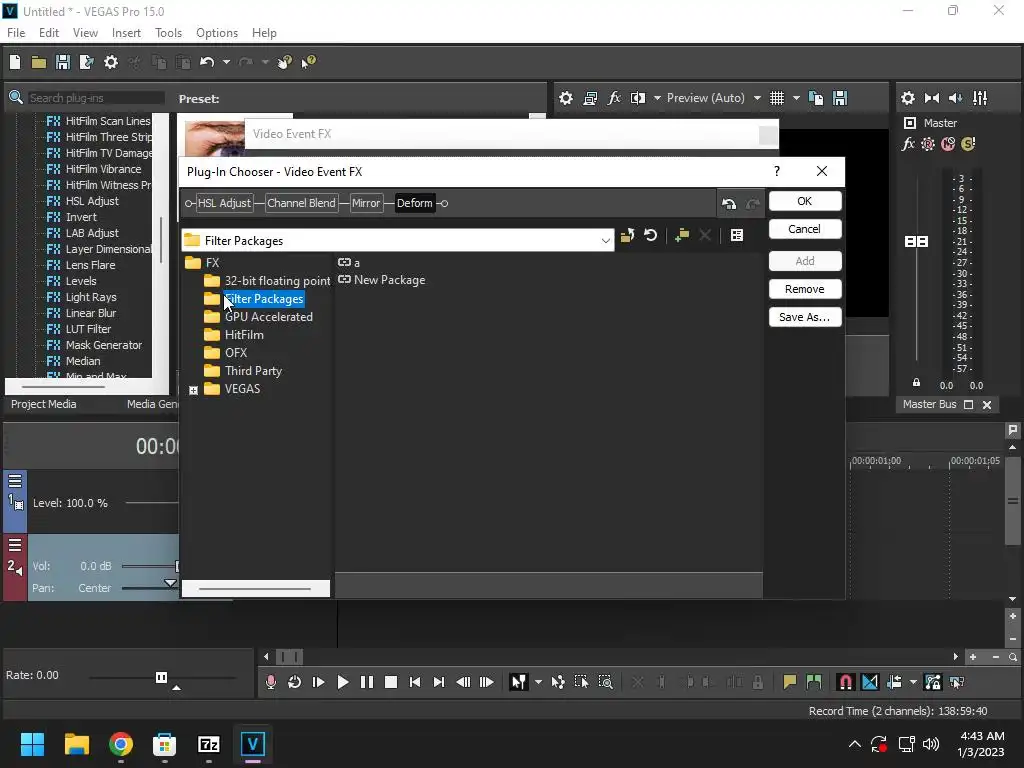Open Project Video Properties gear in the preview toolbar
Screen dimensions: 1024x768
point(566,98)
